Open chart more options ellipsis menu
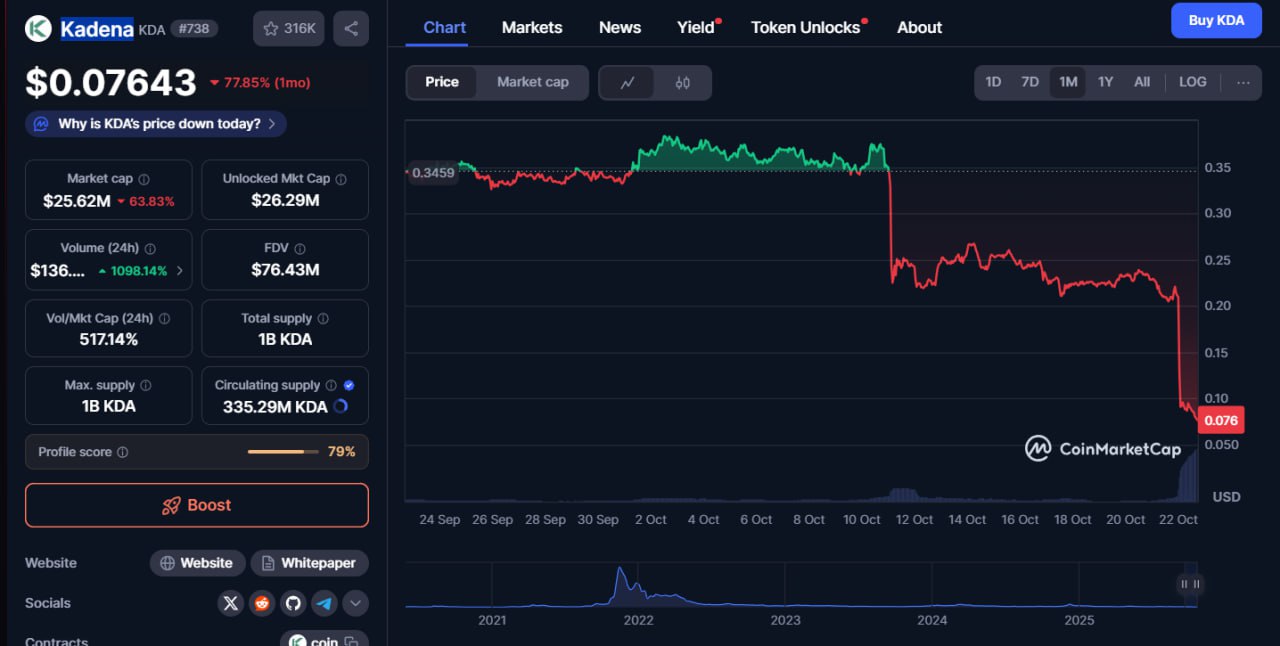The width and height of the screenshot is (1280, 646). [x=1243, y=82]
